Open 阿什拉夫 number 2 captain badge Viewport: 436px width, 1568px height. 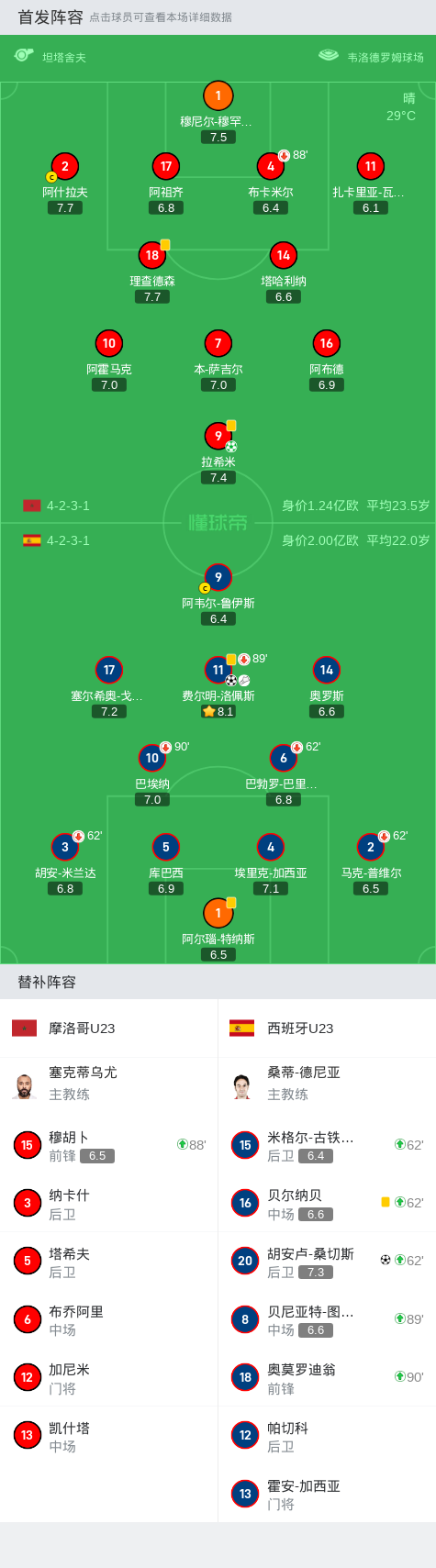[65, 166]
